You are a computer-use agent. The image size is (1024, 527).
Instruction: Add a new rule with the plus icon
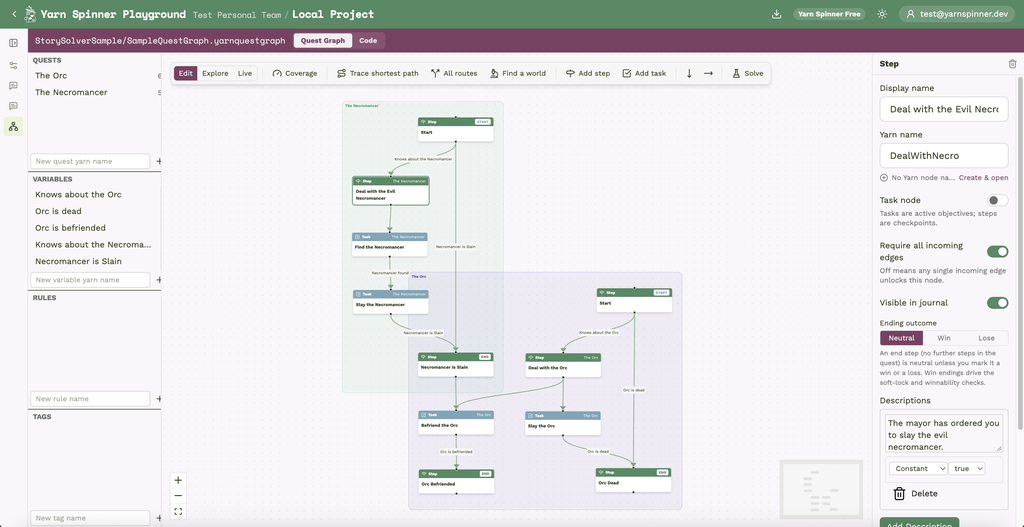tap(158, 398)
